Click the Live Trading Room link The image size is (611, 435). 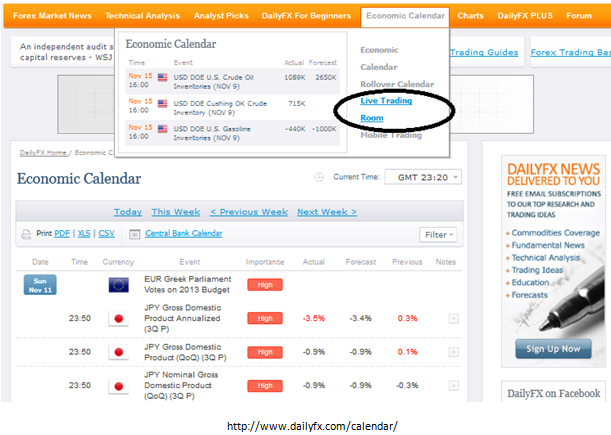[386, 109]
